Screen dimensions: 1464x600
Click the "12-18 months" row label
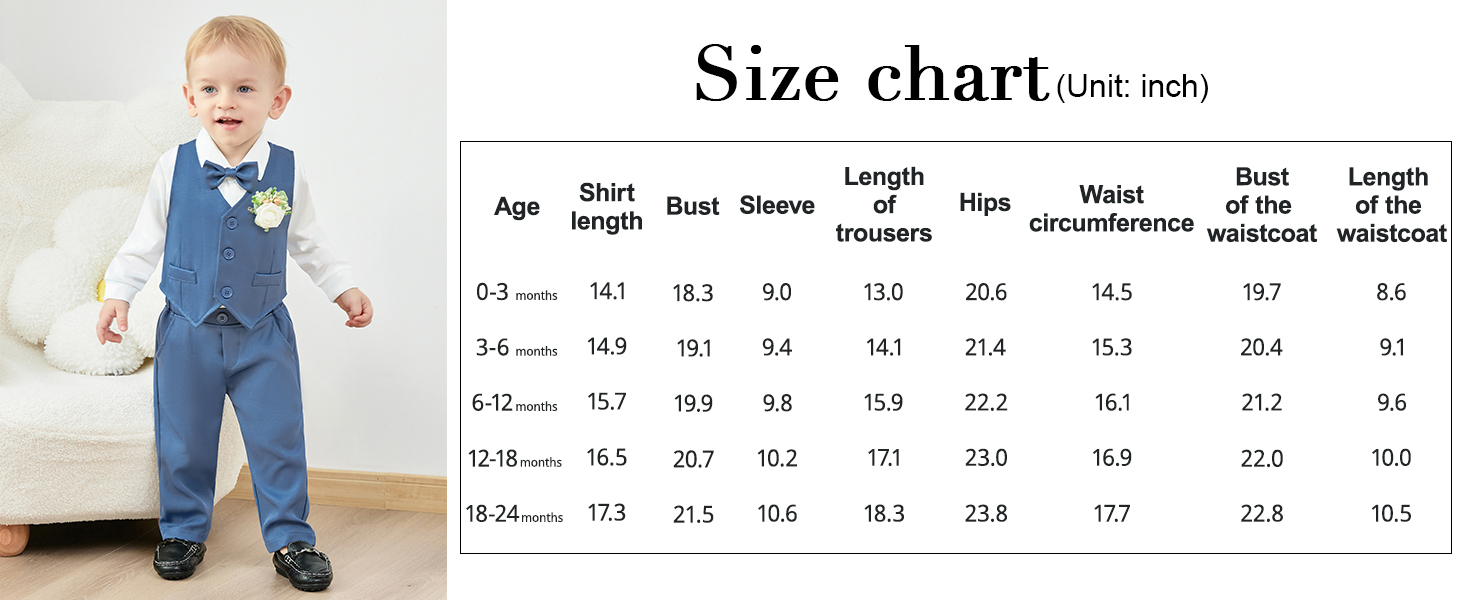pyautogui.click(x=515, y=460)
